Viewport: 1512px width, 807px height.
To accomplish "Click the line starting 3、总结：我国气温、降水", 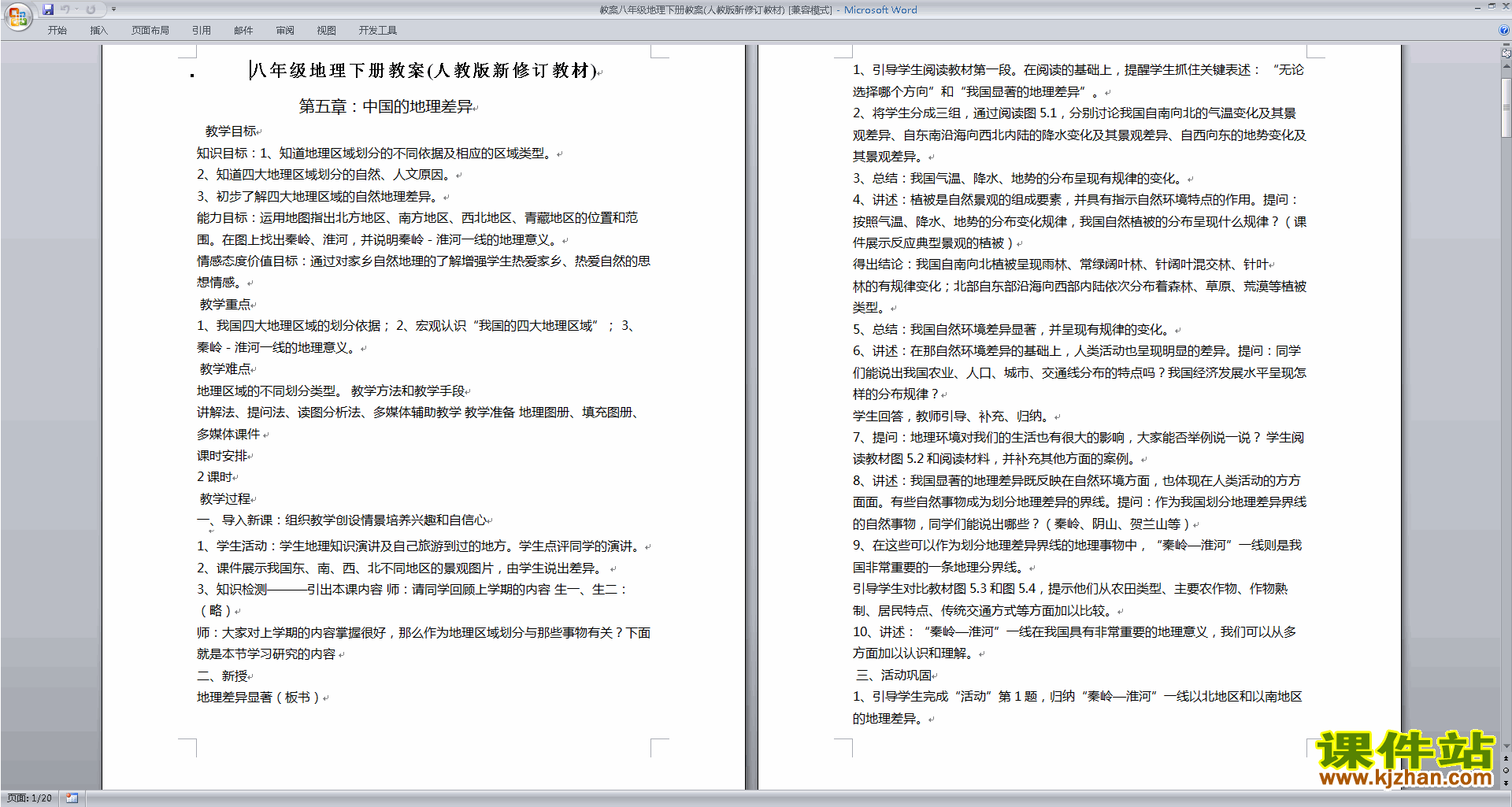I will coord(1018,179).
